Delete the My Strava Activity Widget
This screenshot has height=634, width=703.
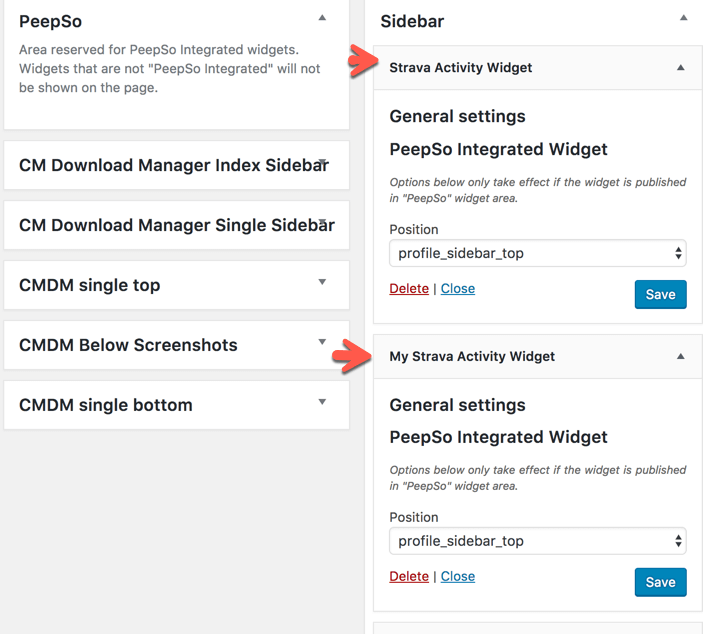(409, 577)
